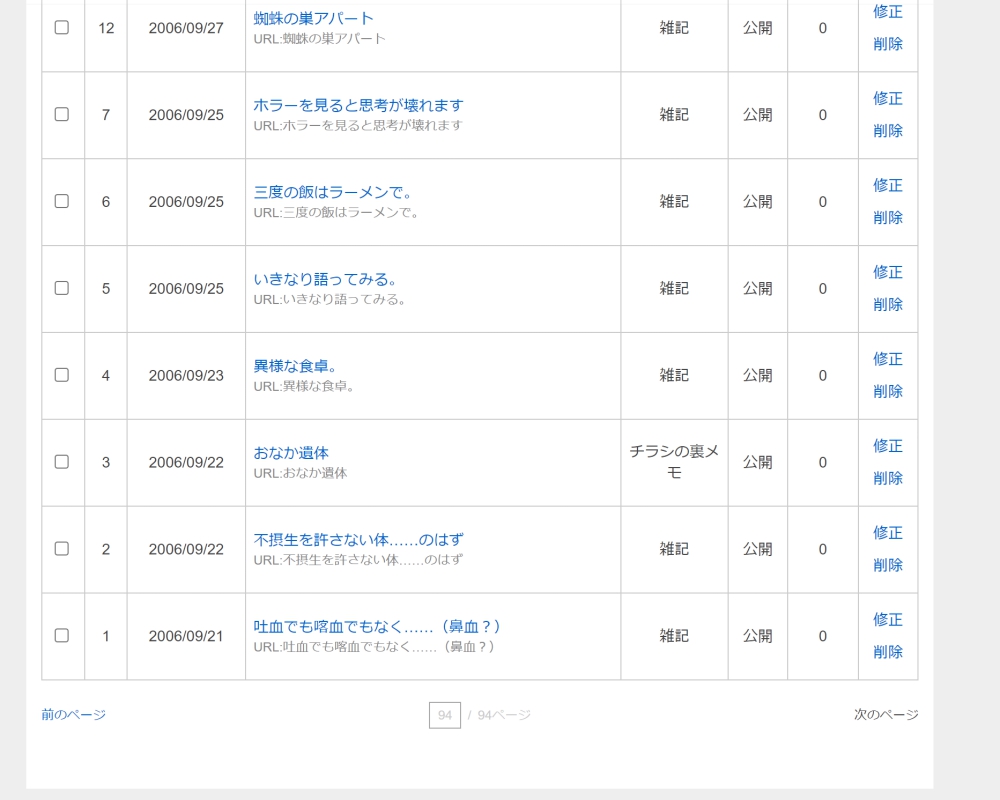Click 削除 for 蜘蛛の巣アパート

tap(888, 44)
